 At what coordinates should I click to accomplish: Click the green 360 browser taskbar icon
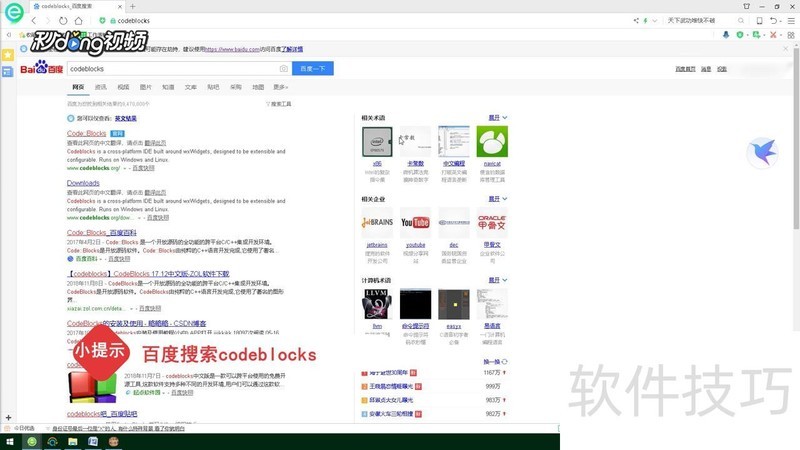[x=32, y=442]
